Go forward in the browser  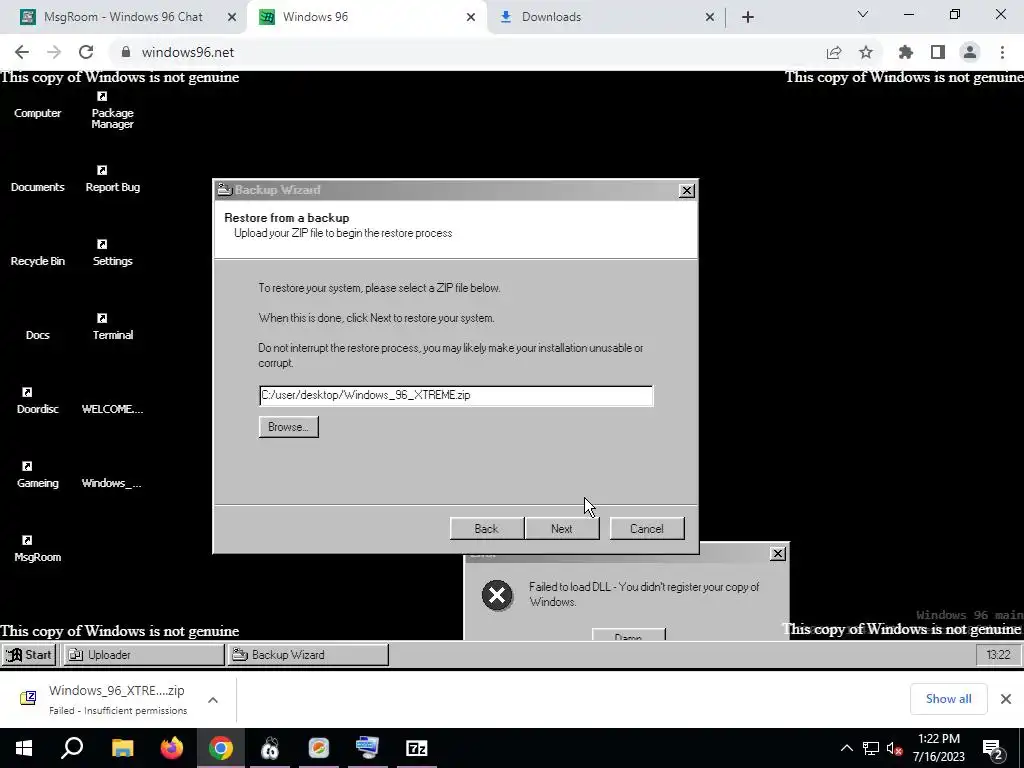pos(54,52)
